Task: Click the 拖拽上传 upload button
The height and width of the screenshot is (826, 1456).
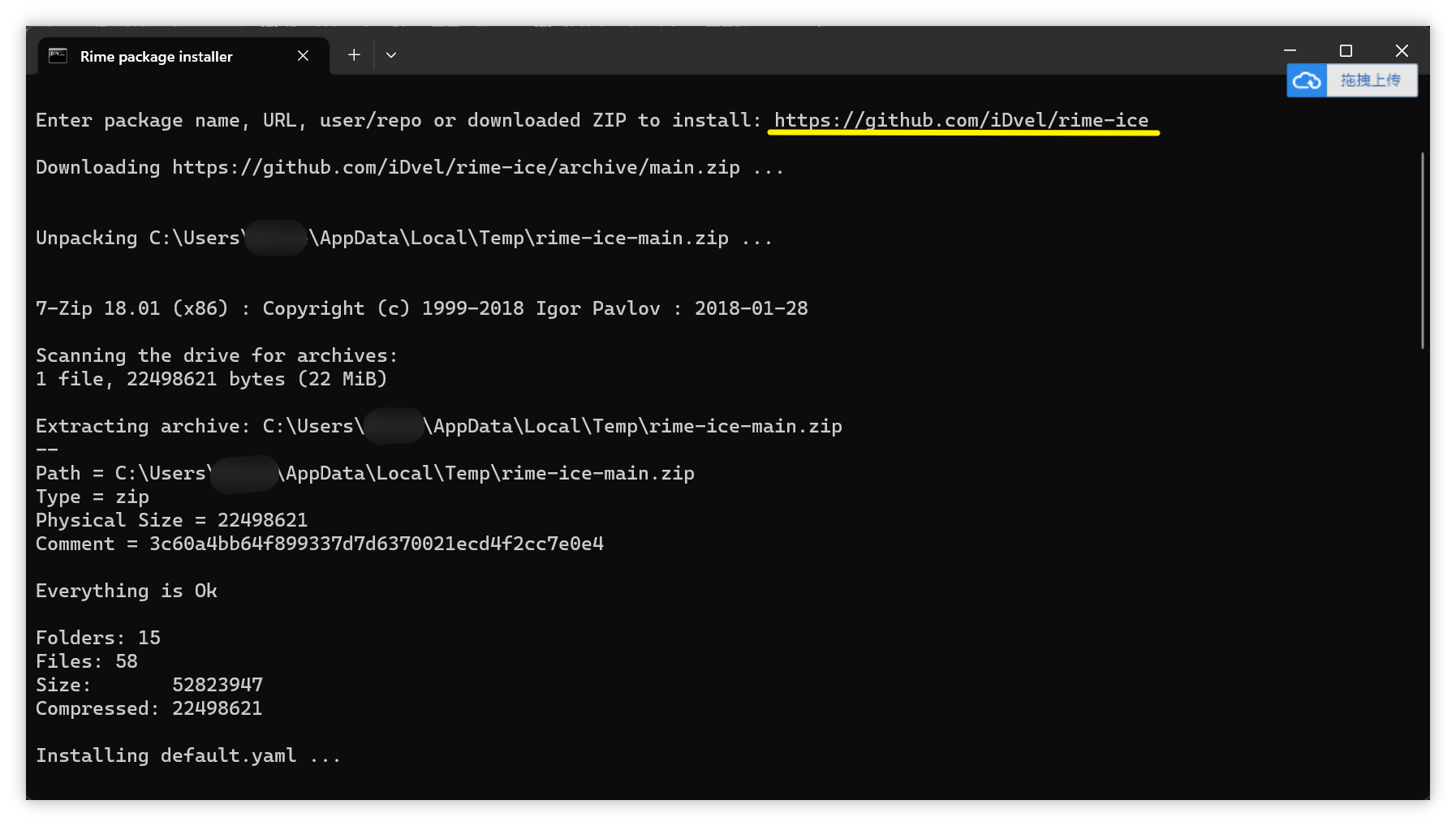Action: [1372, 80]
